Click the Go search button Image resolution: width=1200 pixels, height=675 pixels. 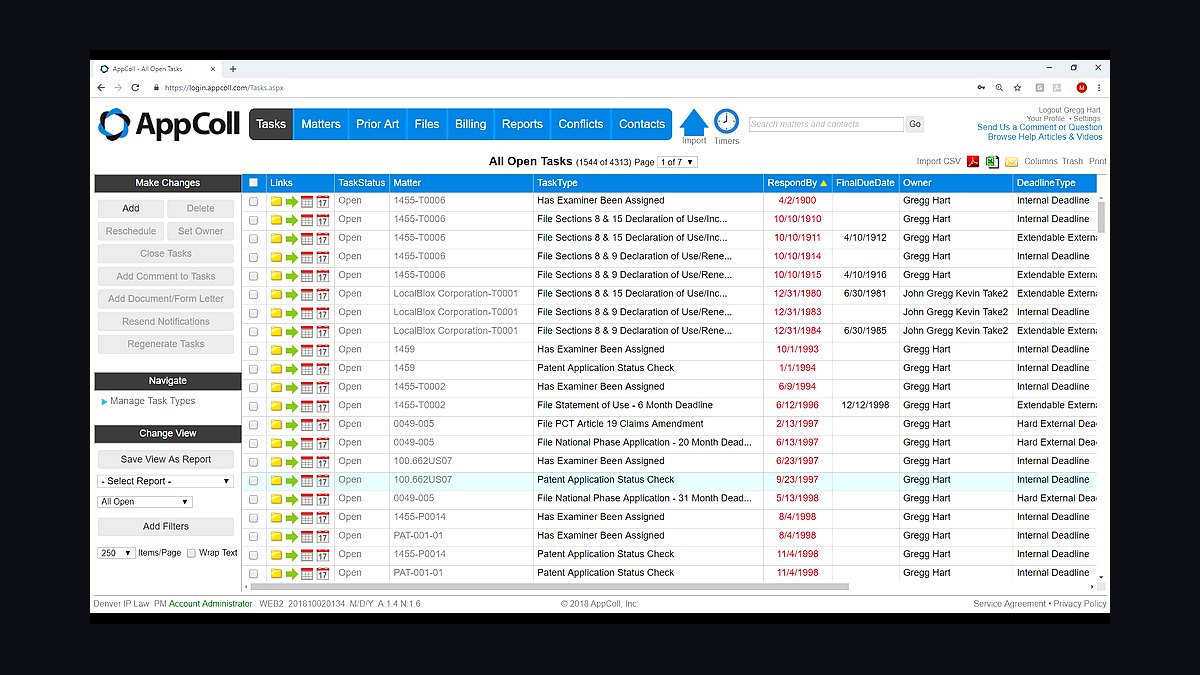click(915, 124)
